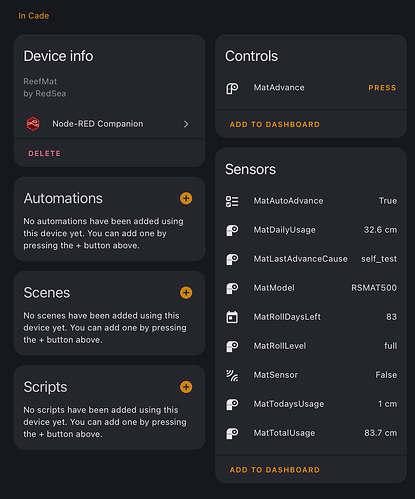
Task: Delete the ReefMat device
Action: pyautogui.click(x=44, y=153)
